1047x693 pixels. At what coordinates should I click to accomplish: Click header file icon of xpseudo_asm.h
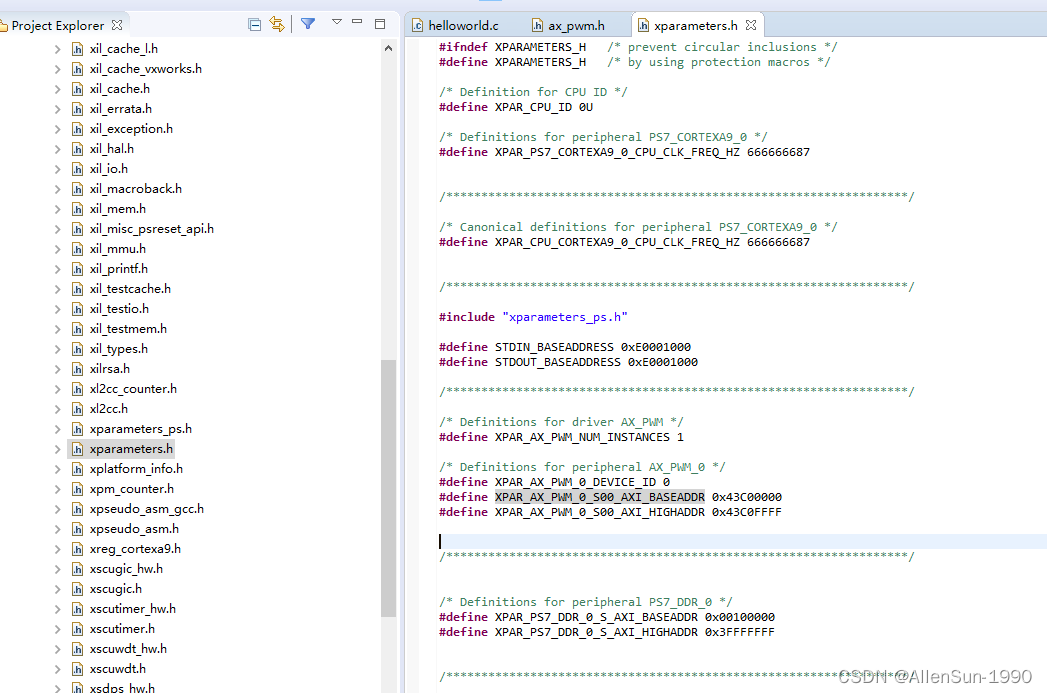[x=77, y=529]
